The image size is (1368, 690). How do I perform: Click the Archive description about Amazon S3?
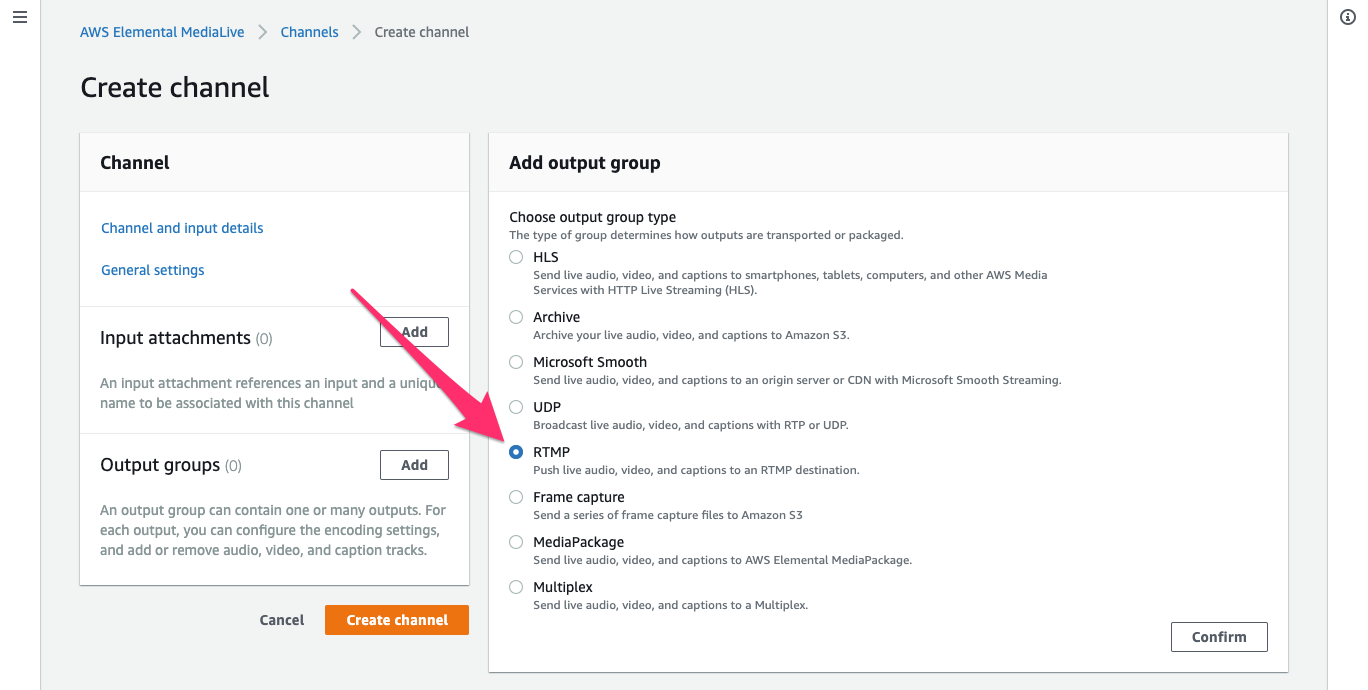tap(691, 335)
